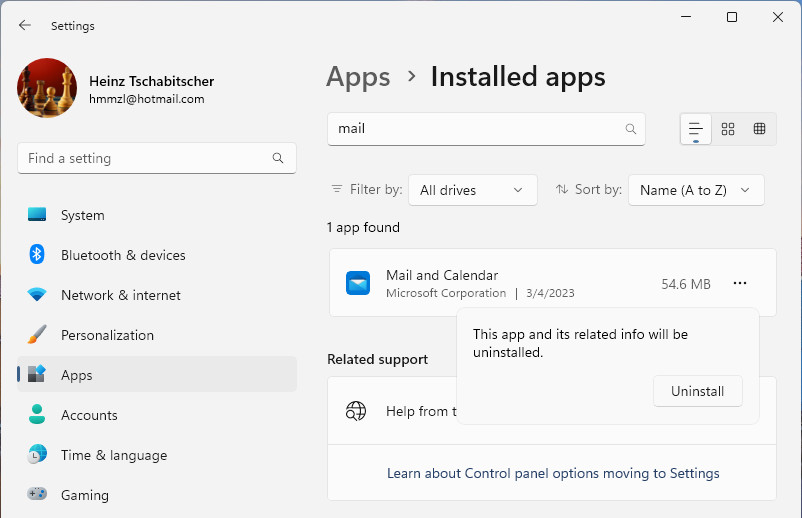Open the All drives filter dropdown
This screenshot has height=518, width=802.
473,190
